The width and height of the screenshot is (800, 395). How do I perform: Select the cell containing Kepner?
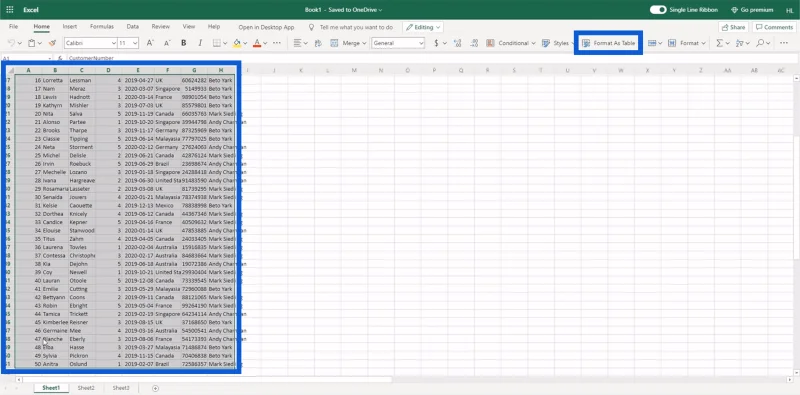point(82,222)
